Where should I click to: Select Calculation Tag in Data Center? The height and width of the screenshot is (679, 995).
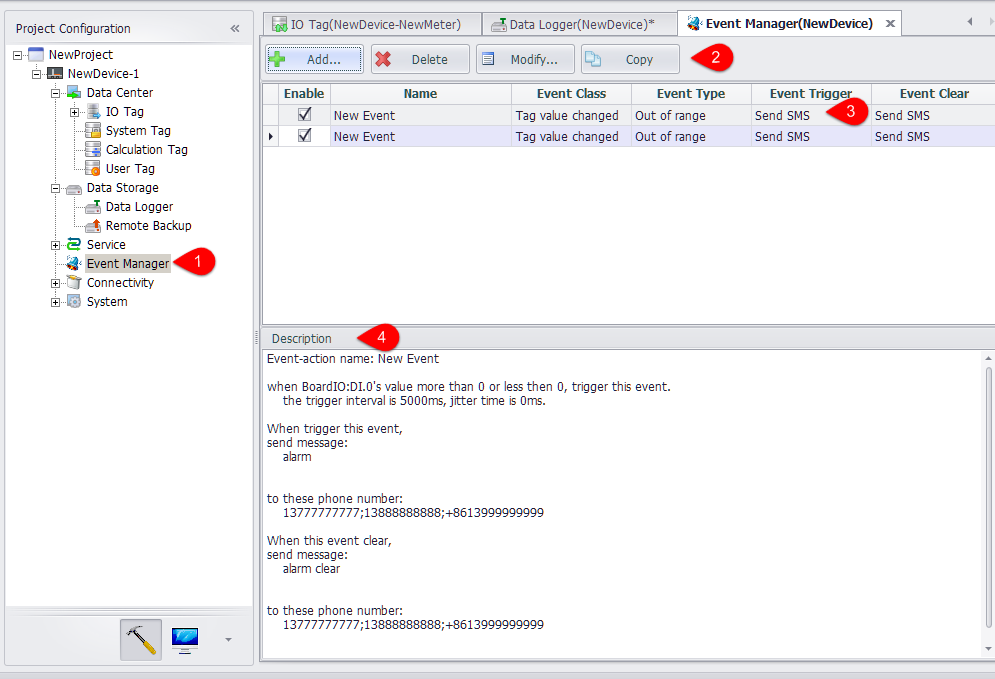click(x=146, y=150)
